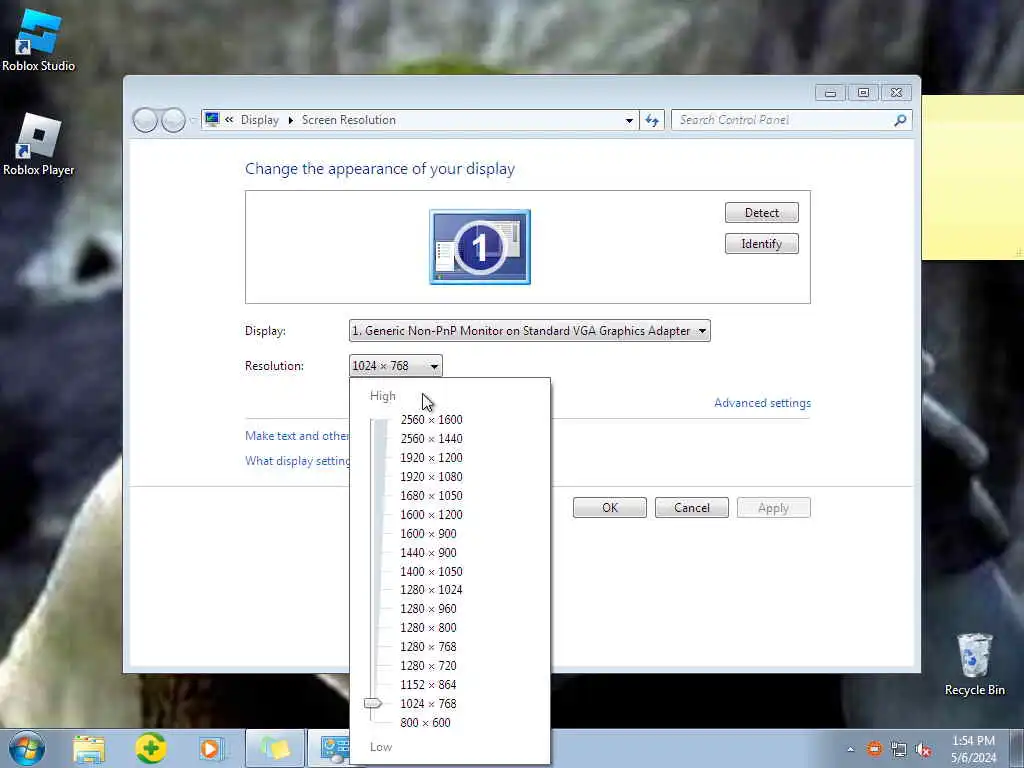This screenshot has width=1024, height=768.
Task: Choose the 1600 × 900 resolution
Action: click(x=428, y=534)
